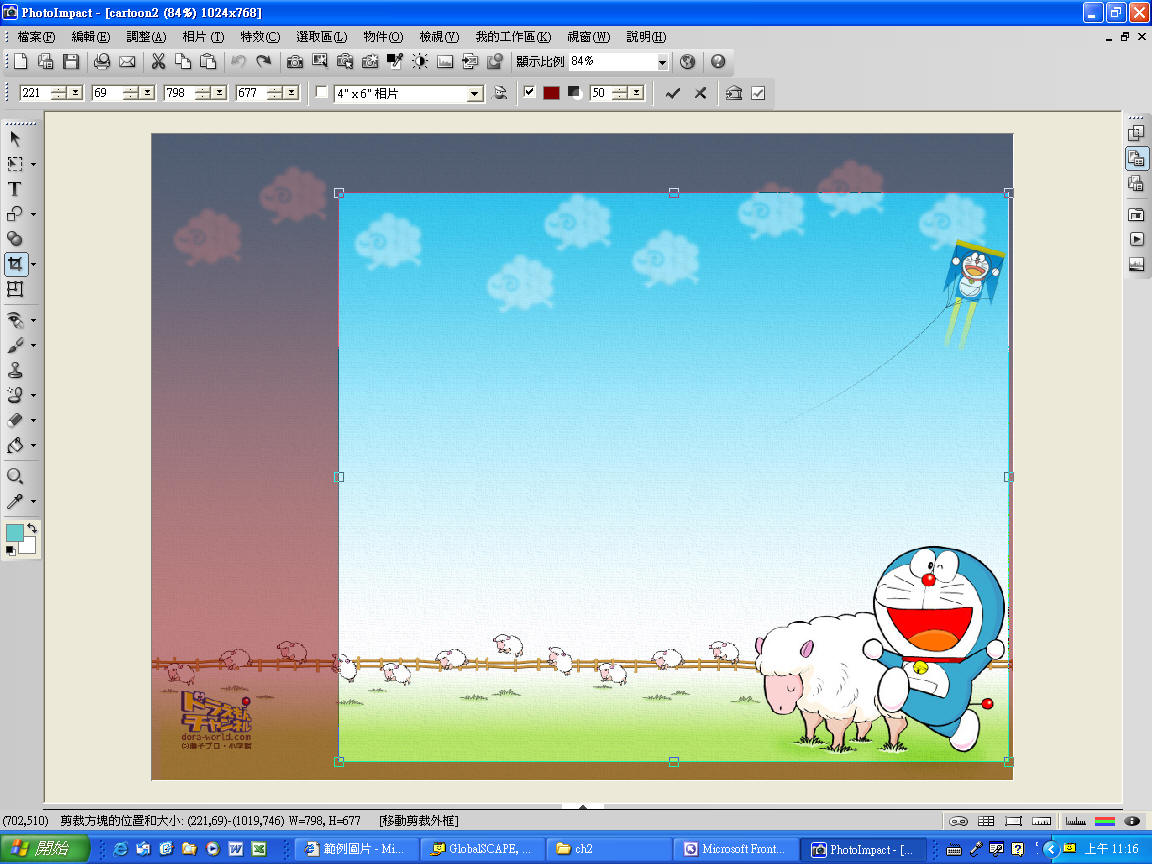Click the cyan foreground color swatch
The height and width of the screenshot is (864, 1152).
click(x=14, y=533)
